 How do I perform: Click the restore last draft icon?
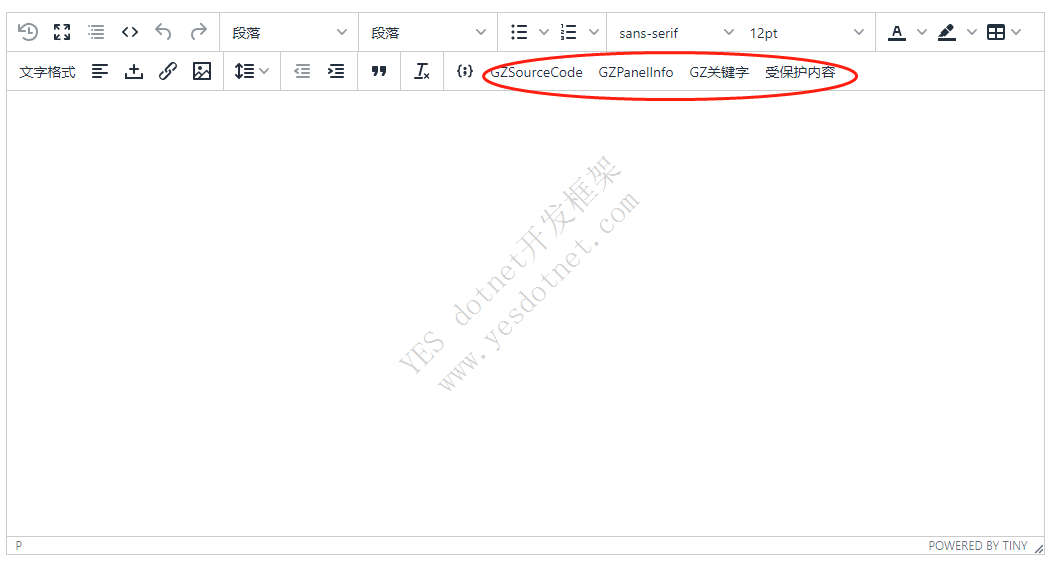click(28, 32)
